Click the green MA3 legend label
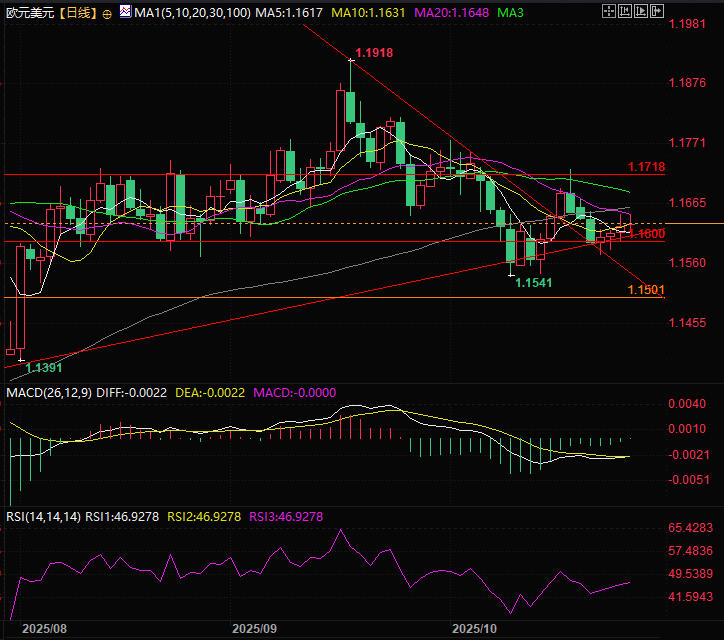Image resolution: width=724 pixels, height=640 pixels. point(510,12)
